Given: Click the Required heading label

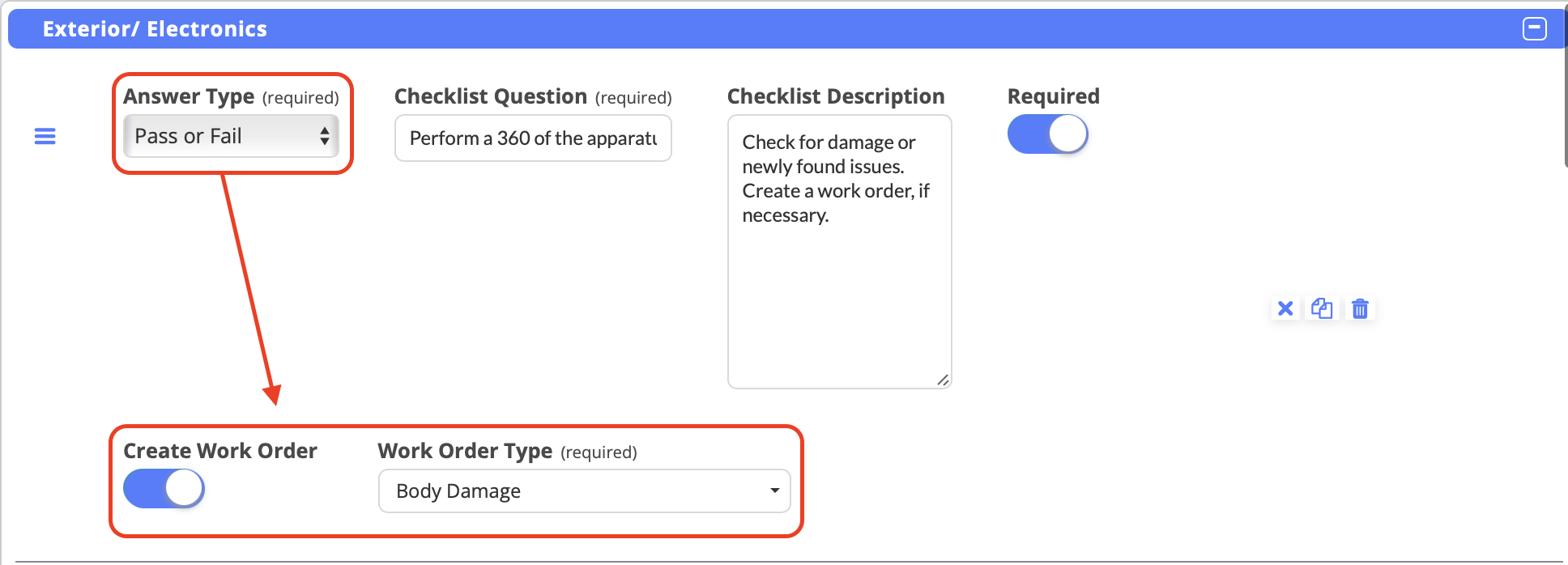Looking at the screenshot, I should tap(1053, 96).
